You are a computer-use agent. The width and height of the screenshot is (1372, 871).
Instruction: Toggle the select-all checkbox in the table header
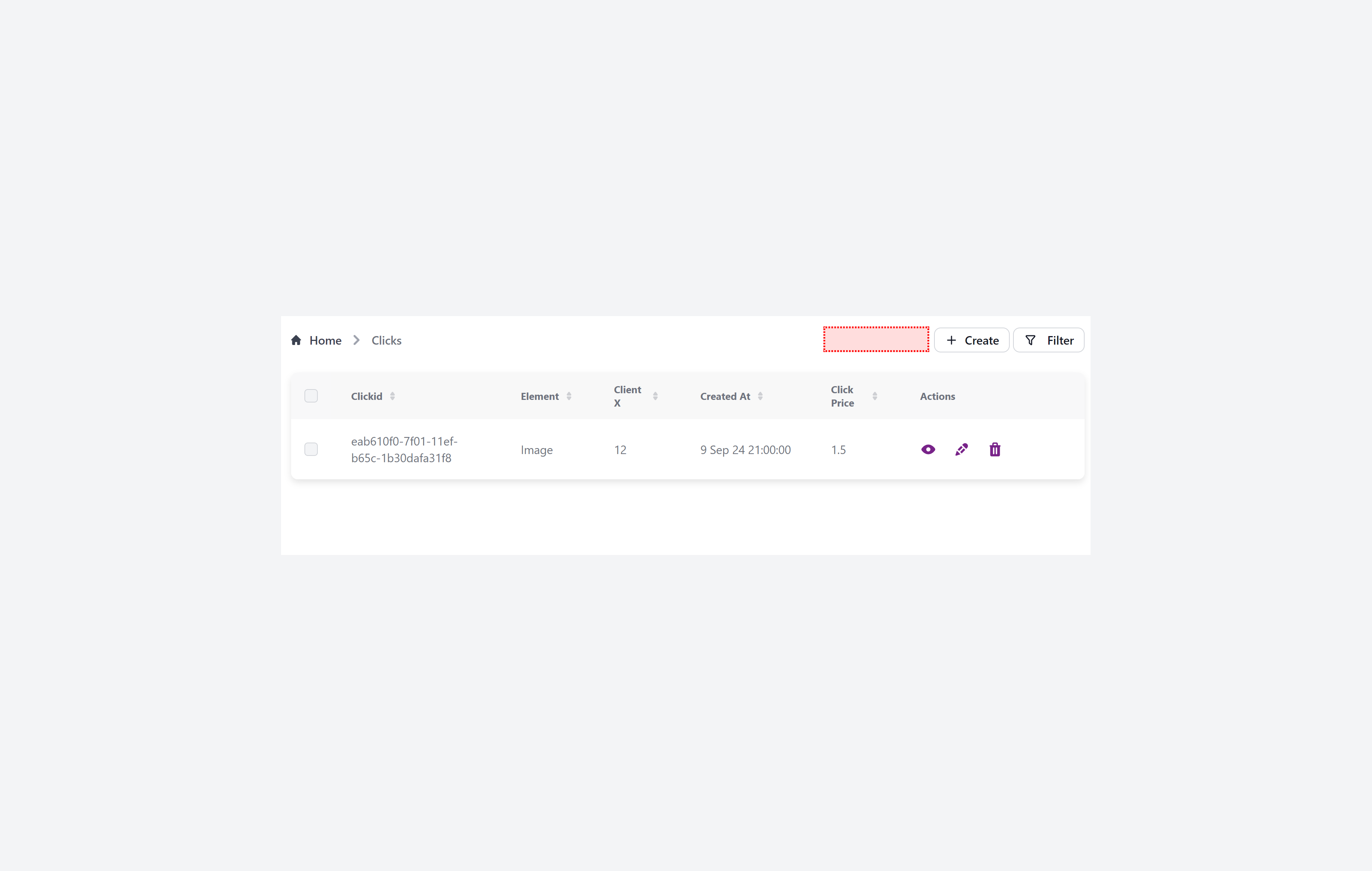(x=311, y=396)
